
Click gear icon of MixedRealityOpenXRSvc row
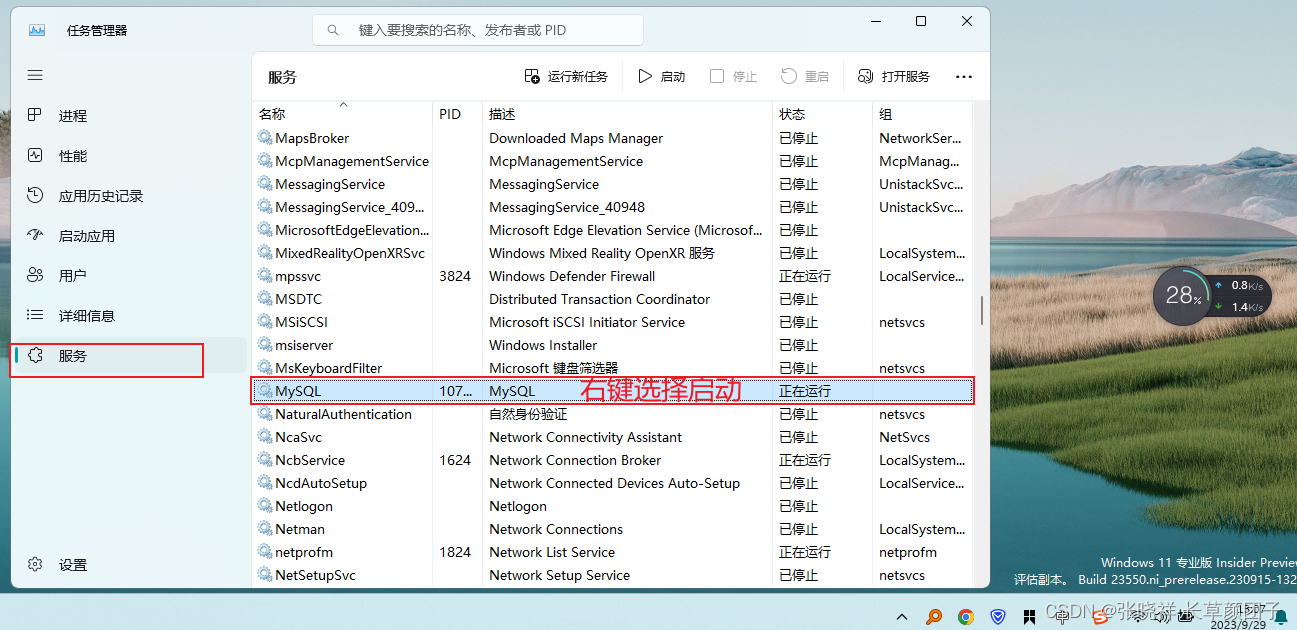[265, 253]
